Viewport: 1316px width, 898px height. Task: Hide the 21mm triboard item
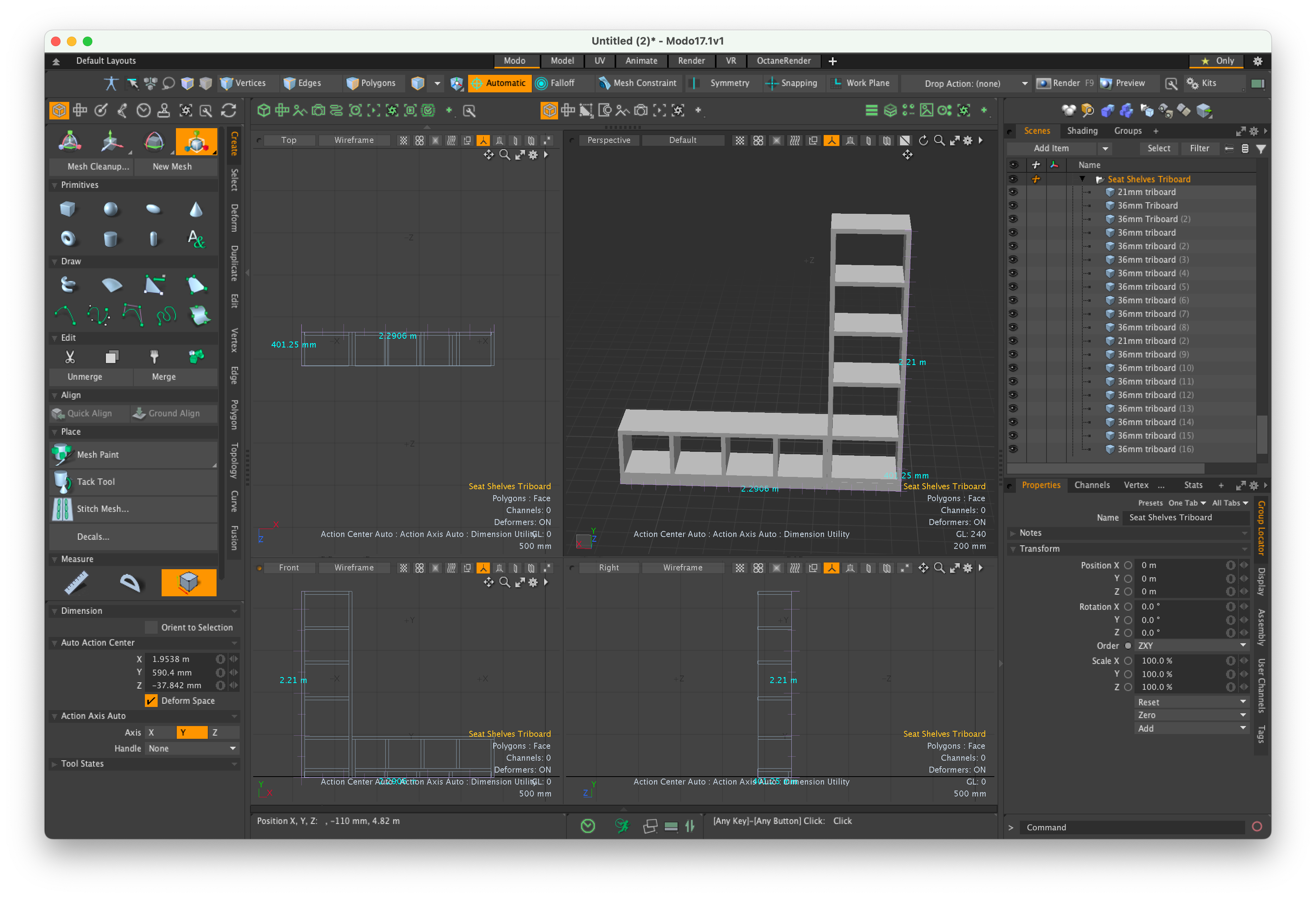tap(1013, 193)
